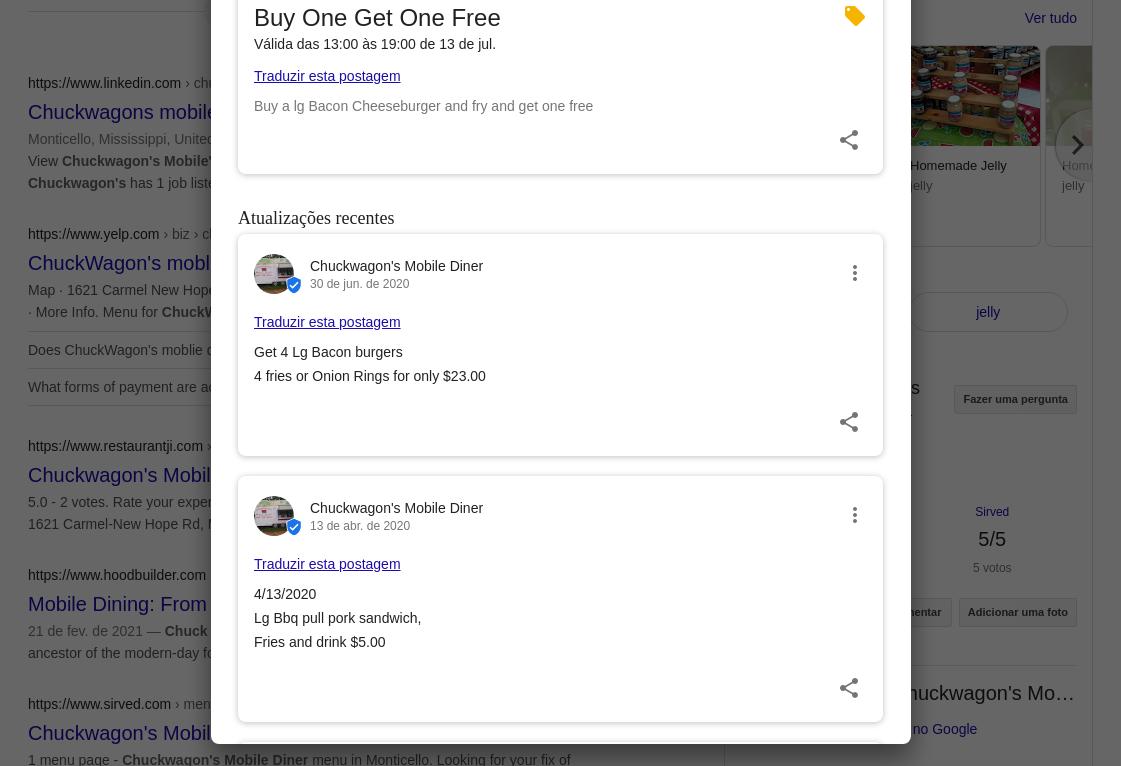1121x766 pixels.
Task: Open Ver tudo products link
Action: point(1050,18)
